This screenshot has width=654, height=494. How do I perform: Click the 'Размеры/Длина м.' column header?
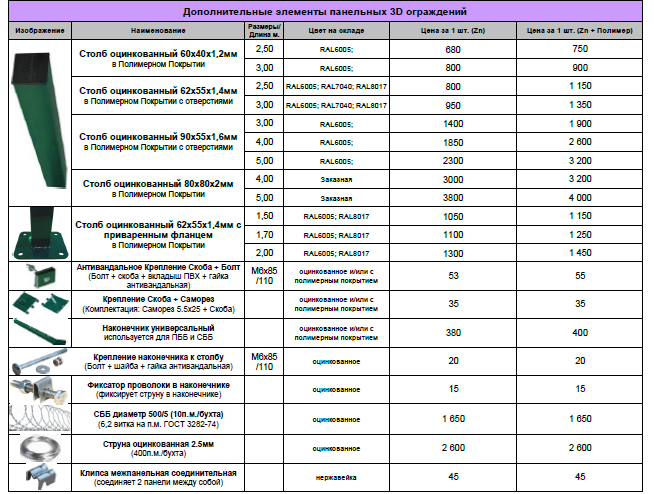click(264, 30)
